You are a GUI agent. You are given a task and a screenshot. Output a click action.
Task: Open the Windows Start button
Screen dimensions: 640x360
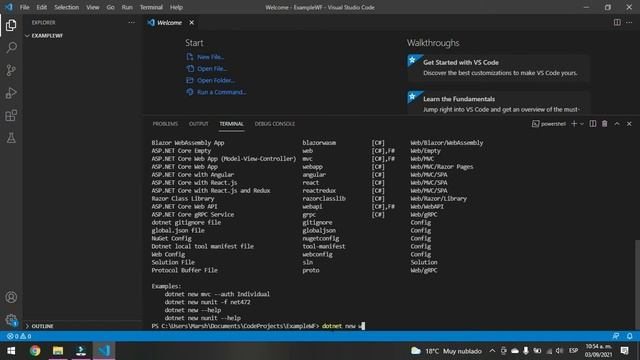coord(11,351)
